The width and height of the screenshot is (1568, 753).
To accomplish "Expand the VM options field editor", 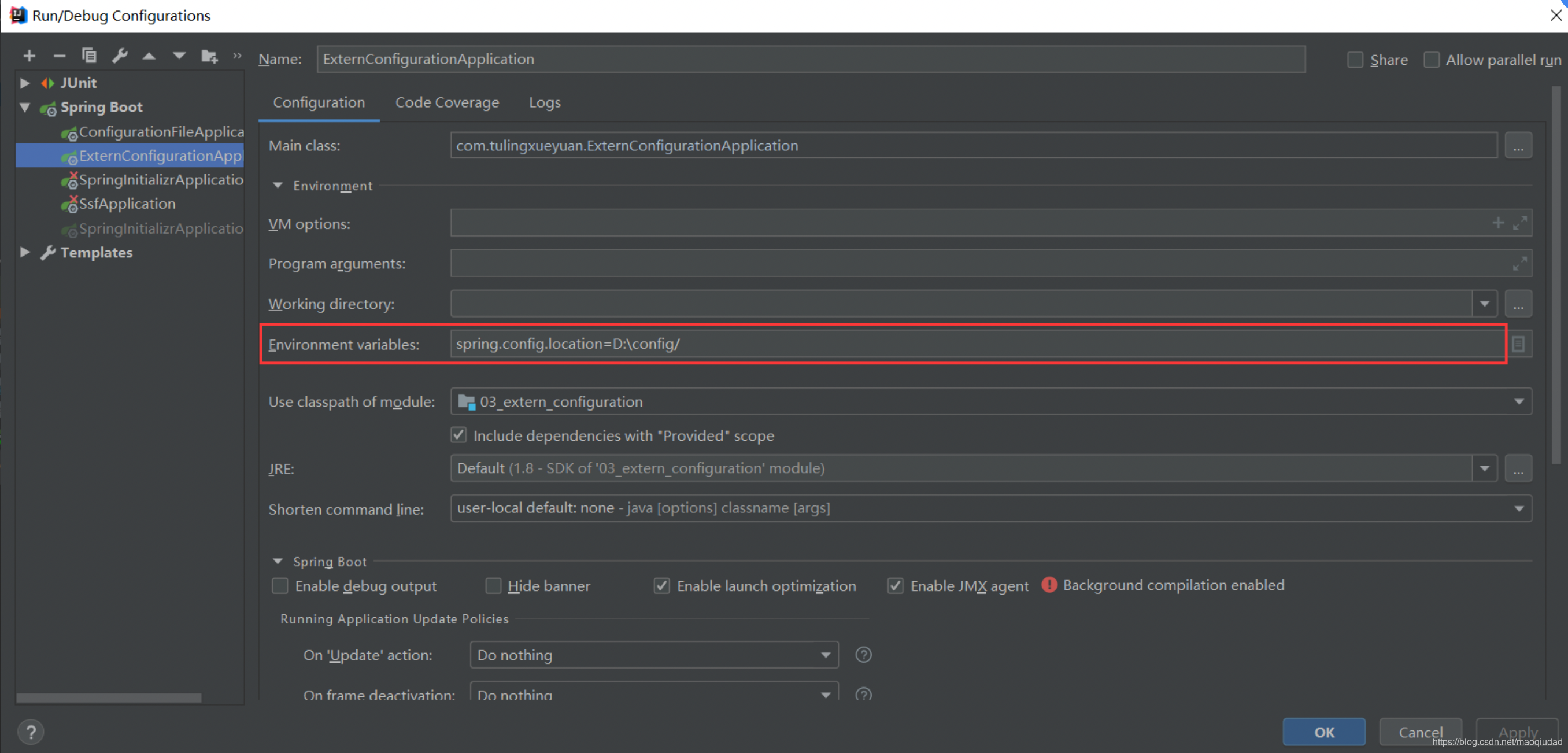I will [1519, 223].
